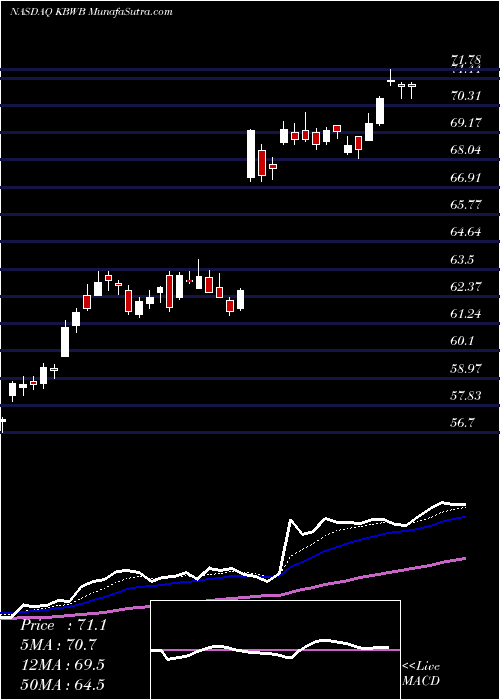
Task: Click the pink 50MA line at its right end
Action: click(463, 559)
